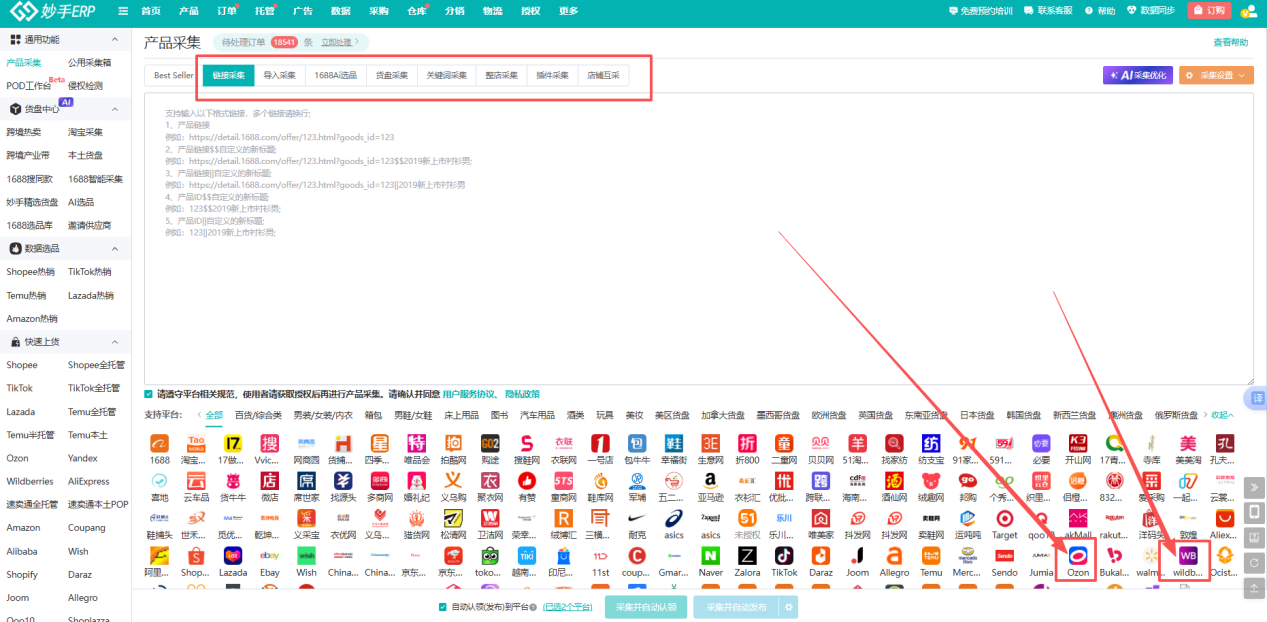Screen dimensions: 1267x622
Task: Open the 更多 top menu
Action: (x=568, y=11)
